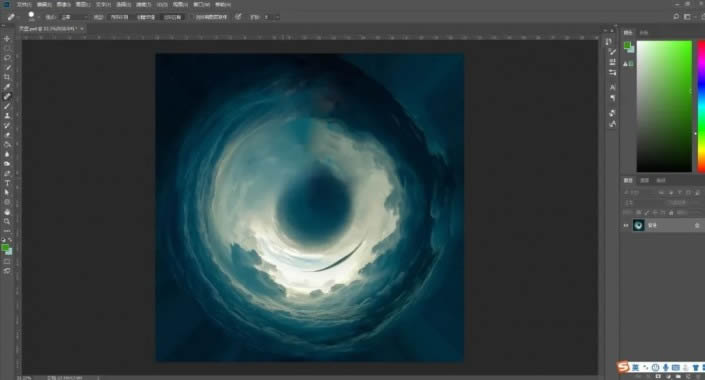Select the Zoom tool
Viewport: 705px width, 380px height.
click(x=7, y=221)
